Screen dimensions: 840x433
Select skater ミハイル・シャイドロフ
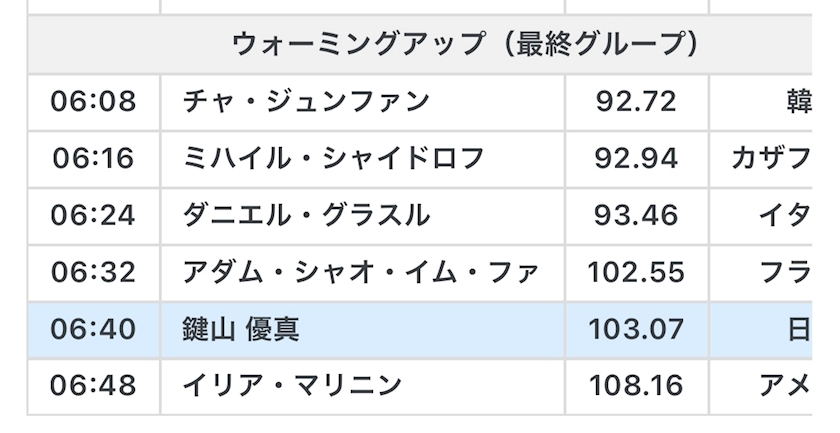(x=334, y=158)
